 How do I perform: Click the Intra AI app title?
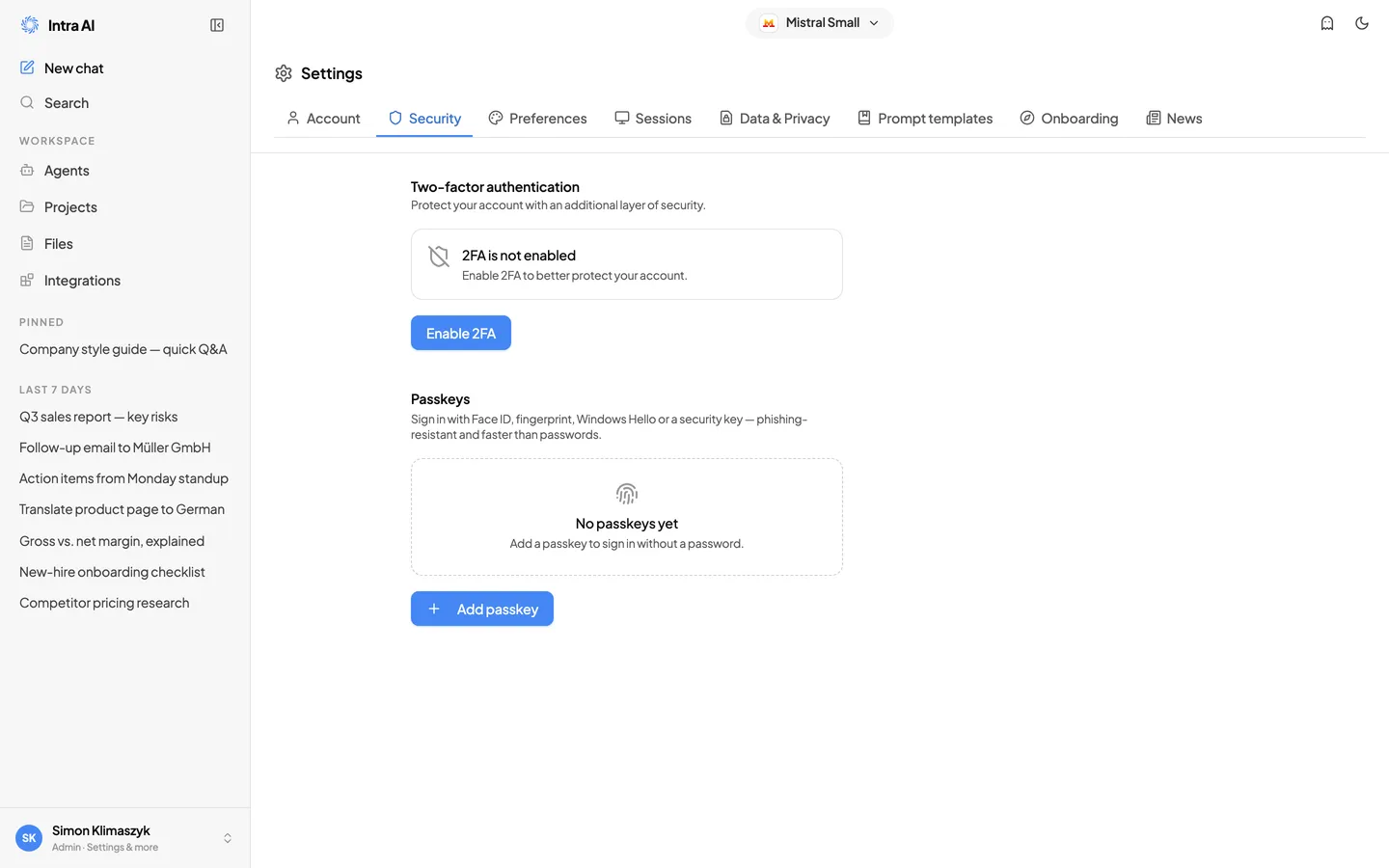[71, 25]
